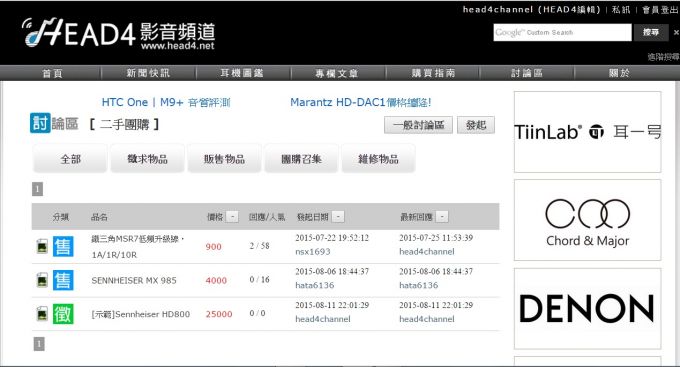Sort by start date 發起日期 arrow

point(338,216)
